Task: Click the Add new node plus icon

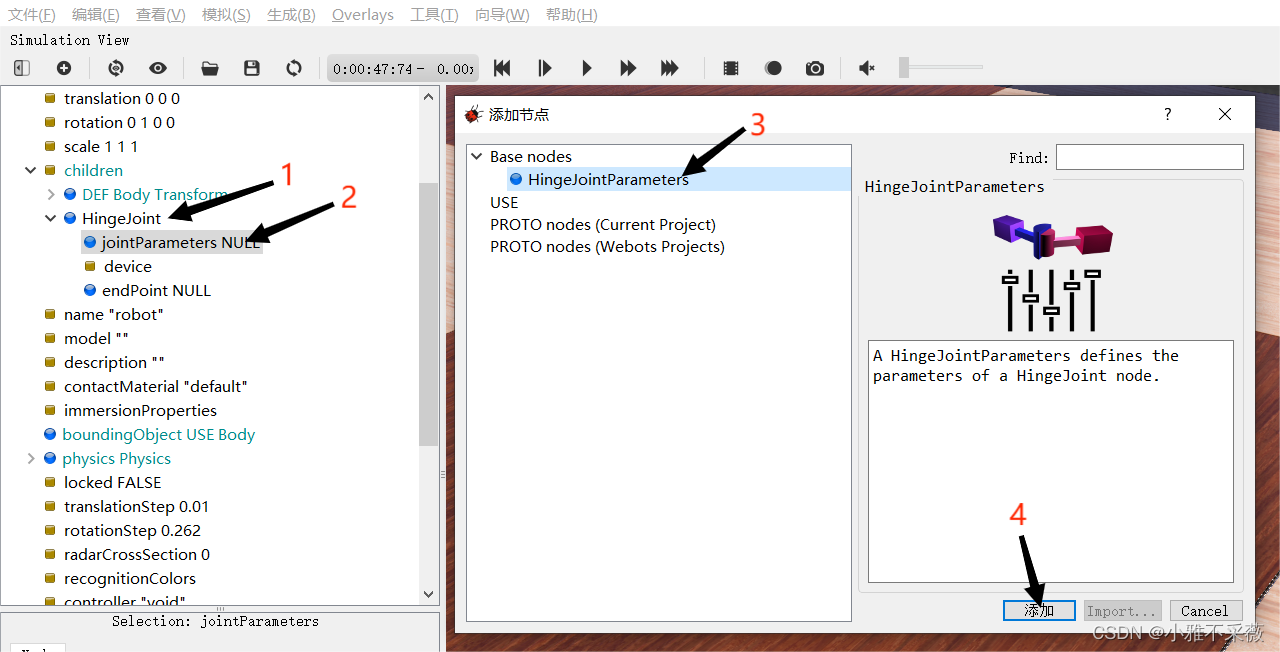Action: pyautogui.click(x=64, y=68)
